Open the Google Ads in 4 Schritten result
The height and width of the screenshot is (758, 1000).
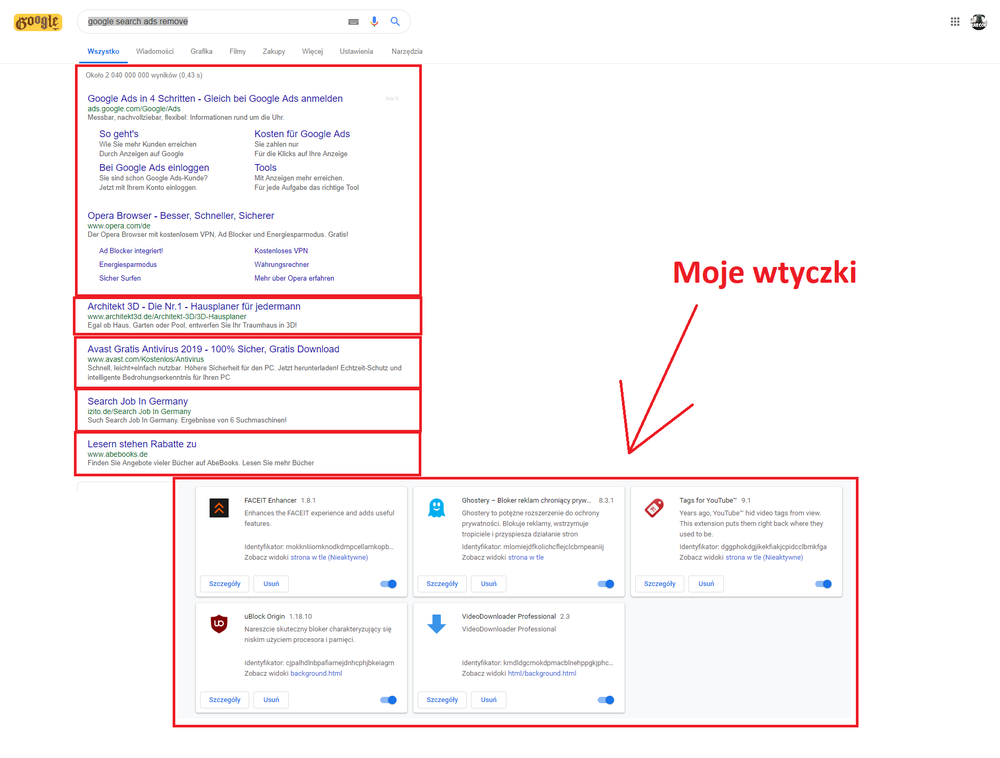(215, 99)
